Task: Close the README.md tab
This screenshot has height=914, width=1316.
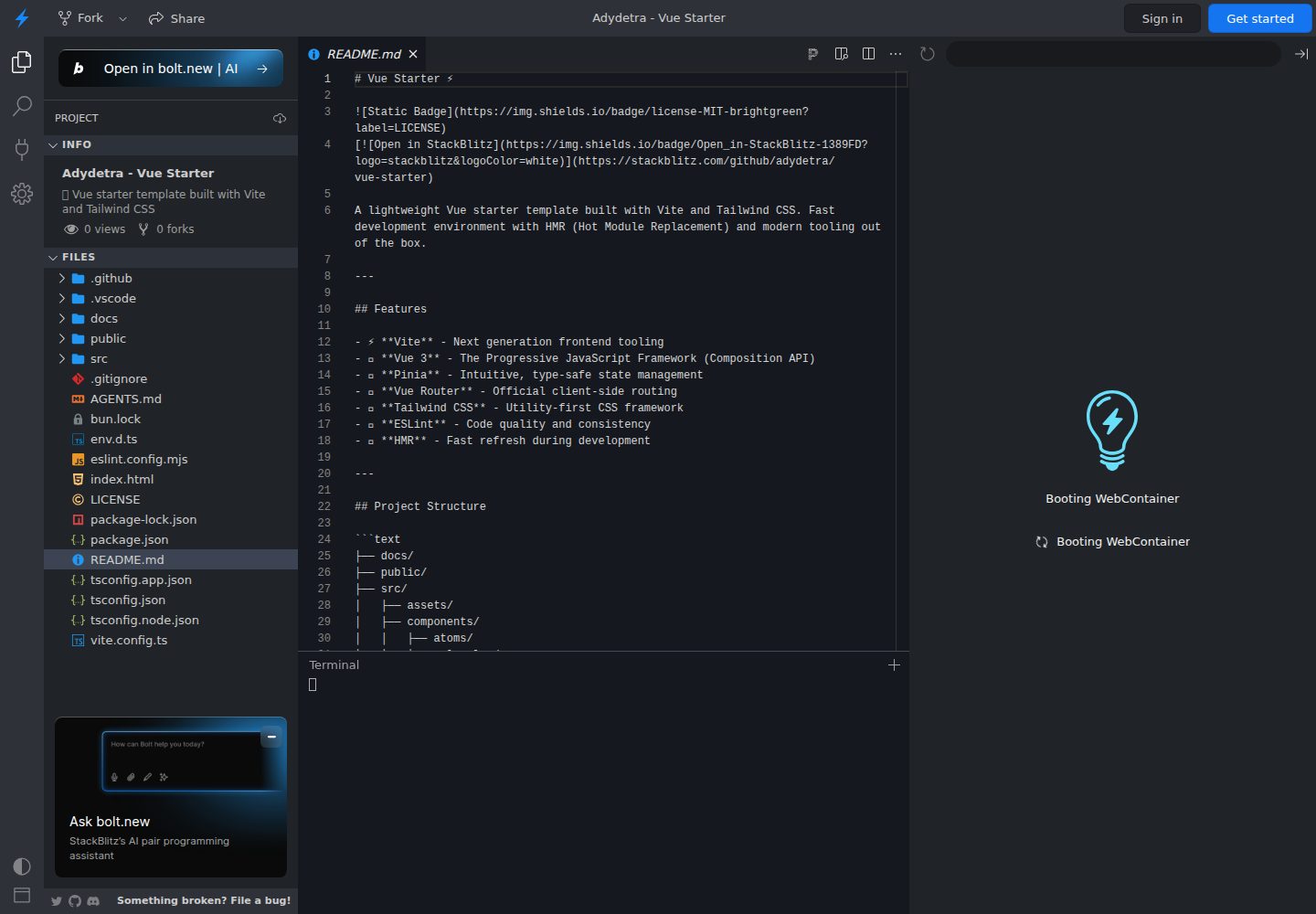Action: 413,54
